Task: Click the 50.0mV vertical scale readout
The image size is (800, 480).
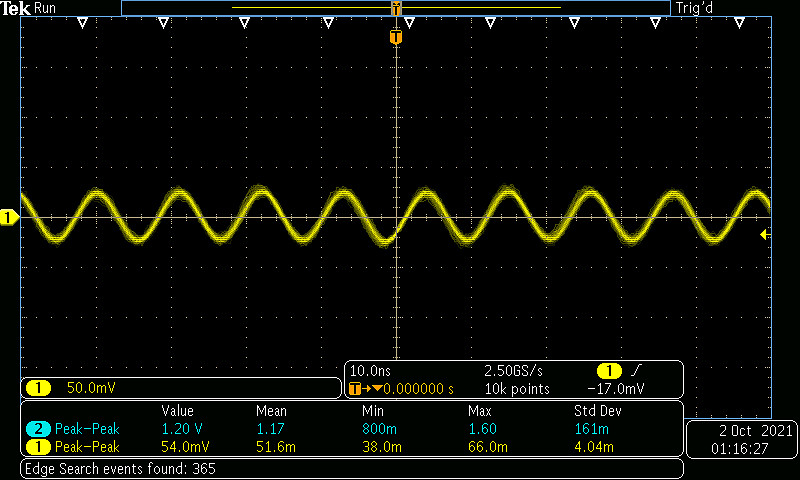Action: (91, 388)
